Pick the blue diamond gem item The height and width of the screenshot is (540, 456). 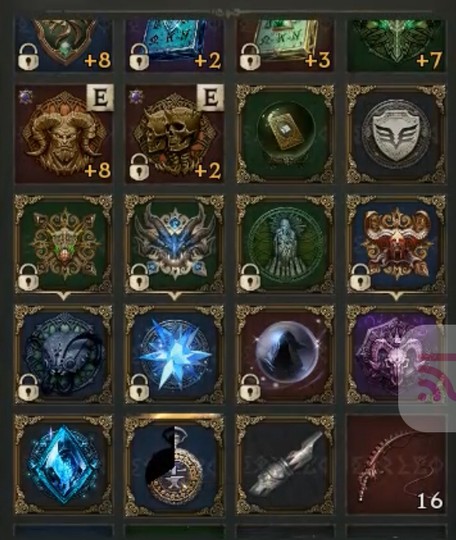click(x=64, y=465)
